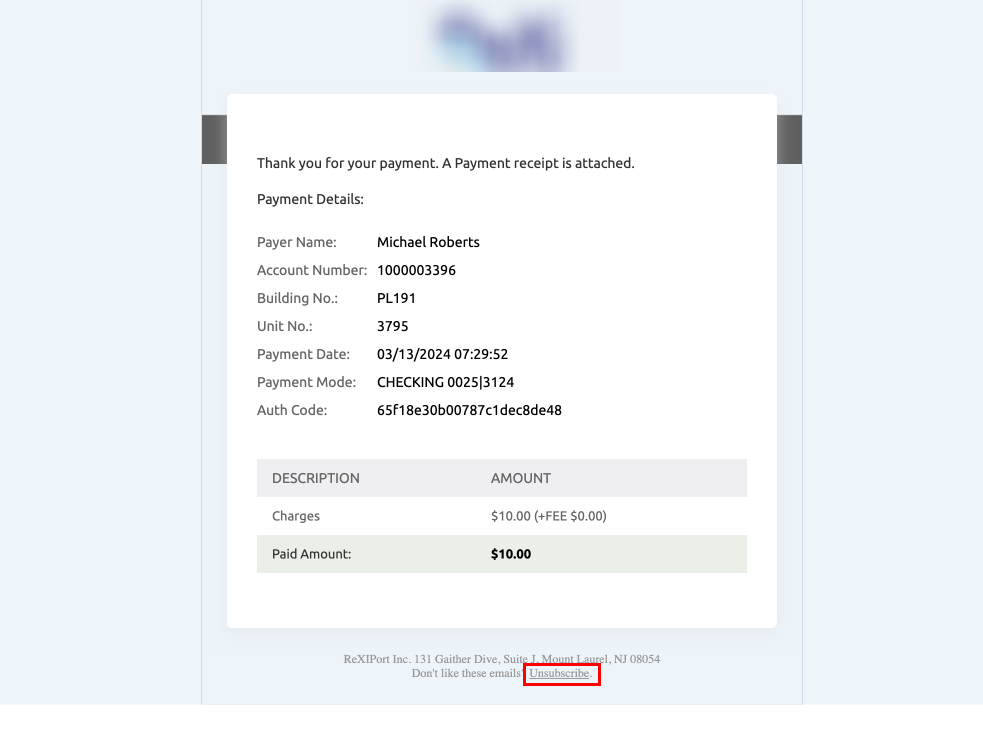
Task: Click the payment mode CHECKING 0025|3124
Action: (445, 382)
